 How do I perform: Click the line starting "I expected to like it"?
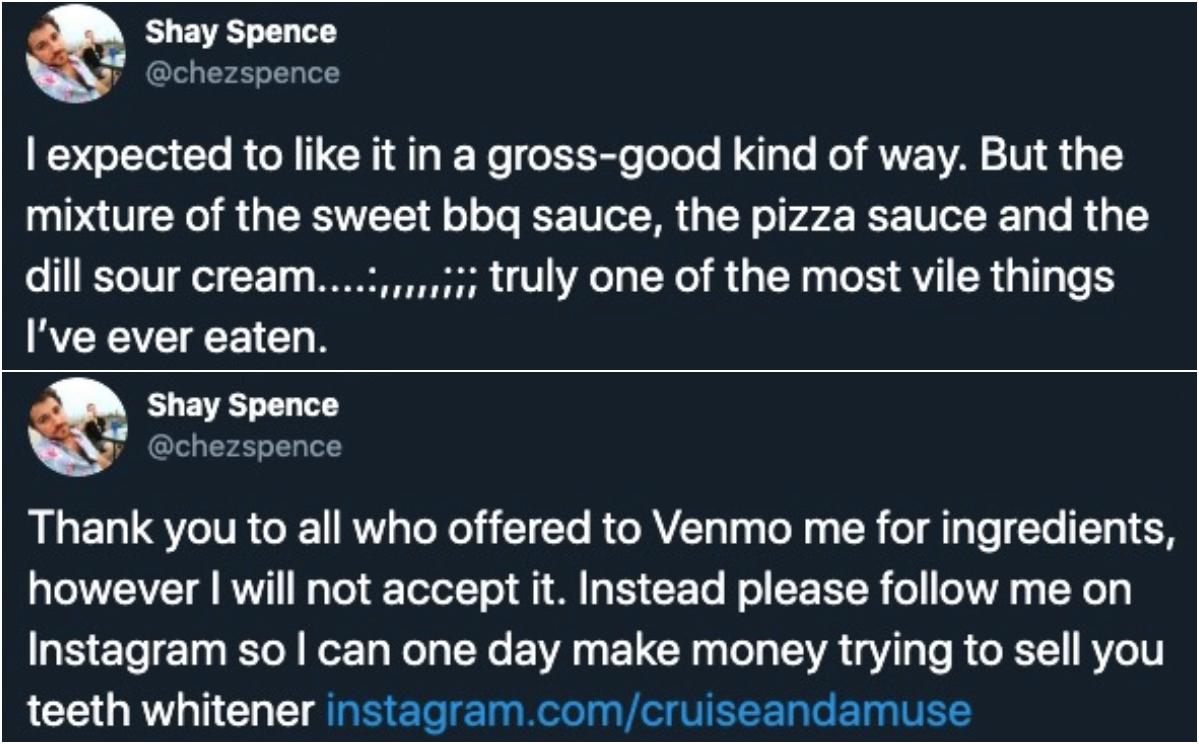tap(574, 156)
